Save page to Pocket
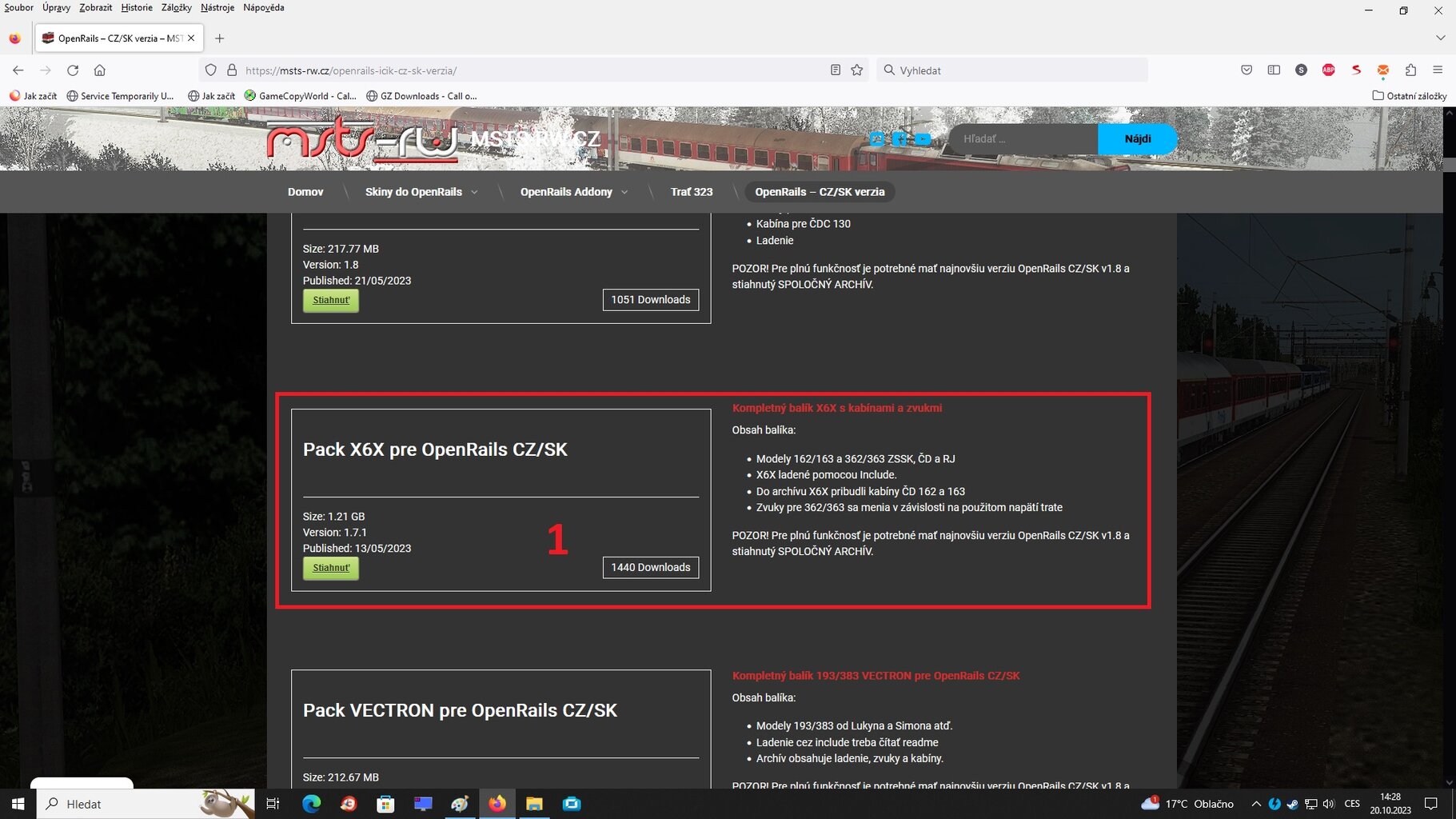The width and height of the screenshot is (1456, 819). (1247, 70)
